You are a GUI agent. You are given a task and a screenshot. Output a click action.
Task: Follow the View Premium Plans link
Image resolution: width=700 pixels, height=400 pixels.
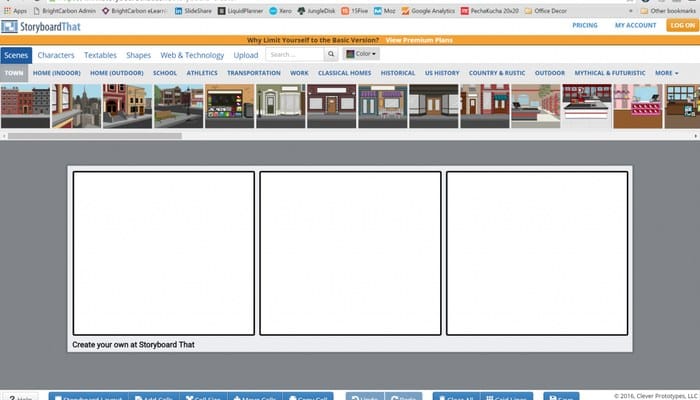[x=419, y=40]
